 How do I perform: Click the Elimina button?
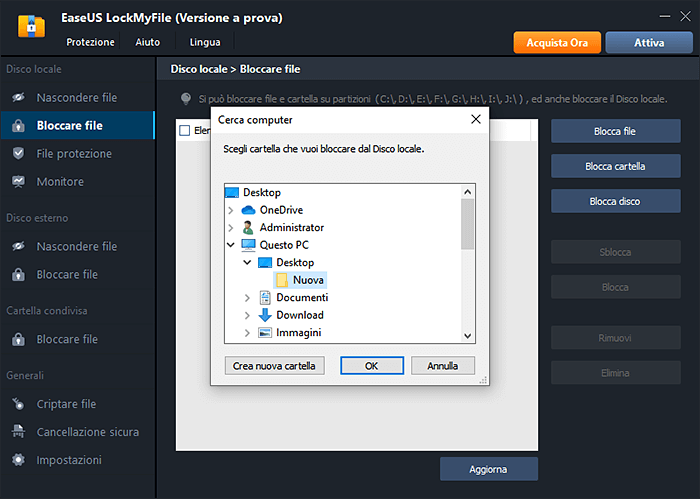click(616, 373)
